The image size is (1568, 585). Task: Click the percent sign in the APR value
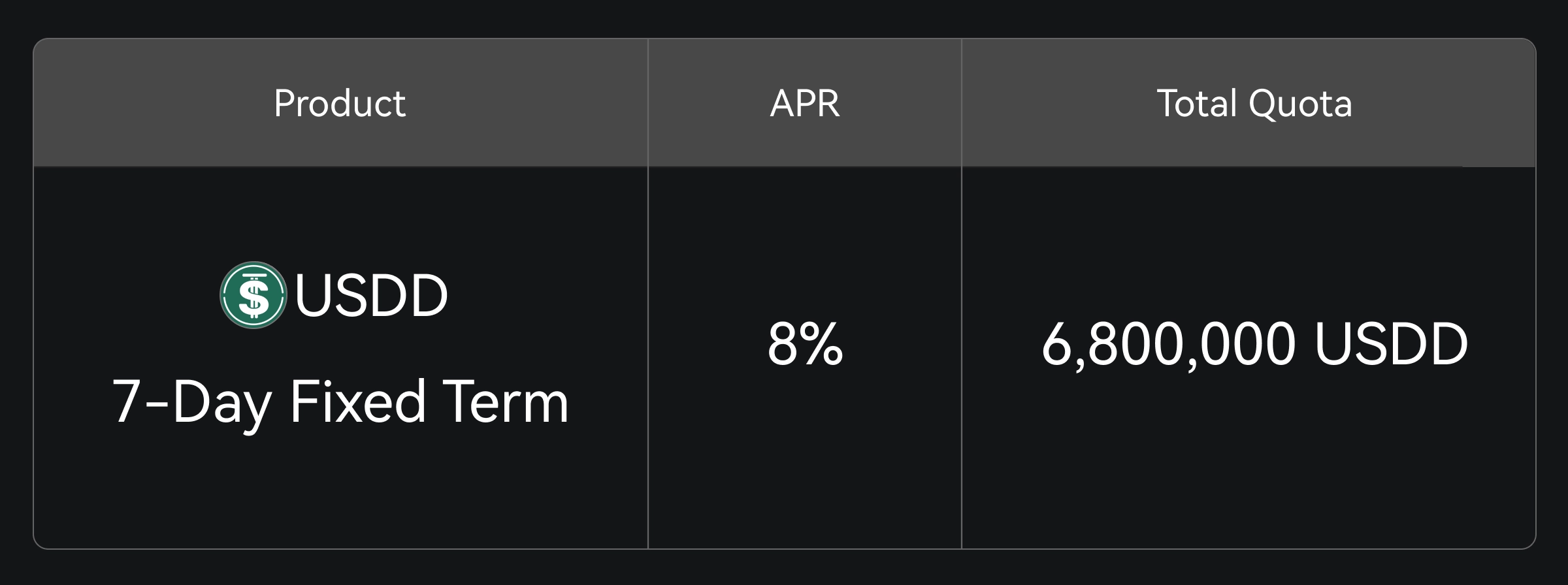[x=824, y=344]
